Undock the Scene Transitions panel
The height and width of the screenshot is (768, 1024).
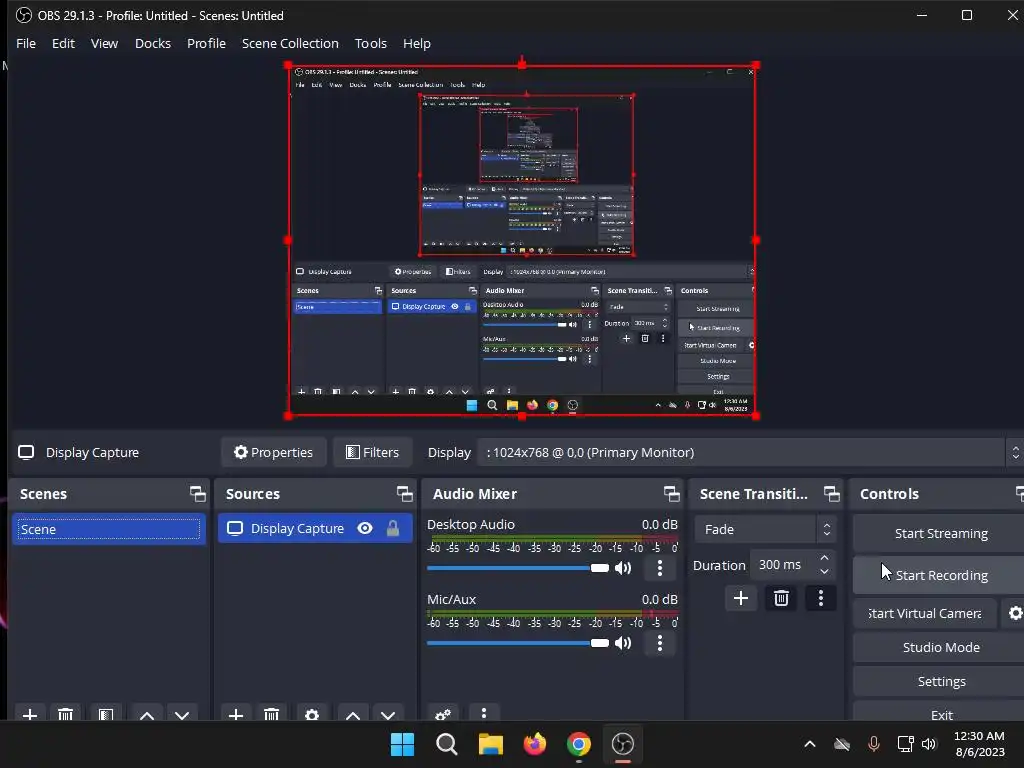click(x=831, y=494)
